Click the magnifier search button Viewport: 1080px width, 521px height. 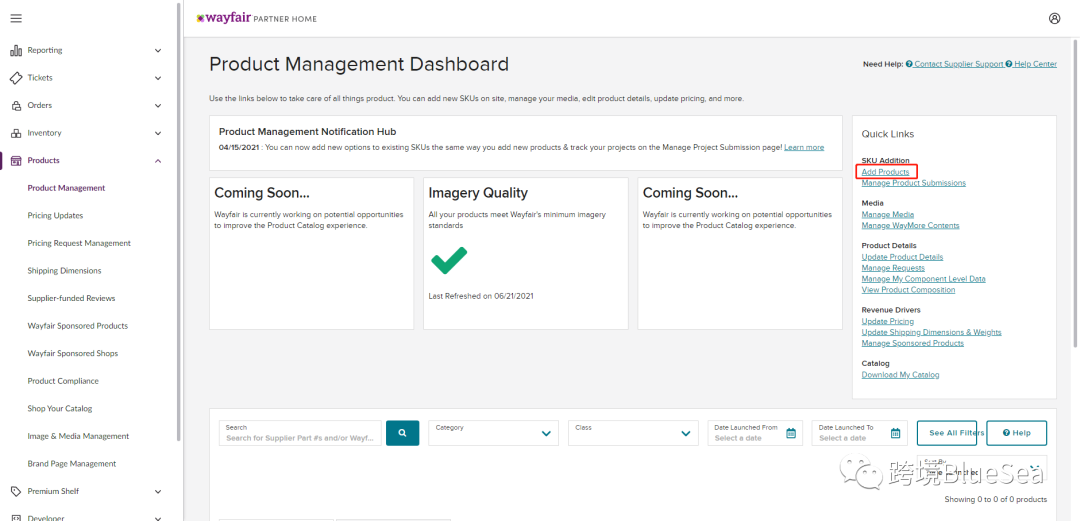coord(403,433)
